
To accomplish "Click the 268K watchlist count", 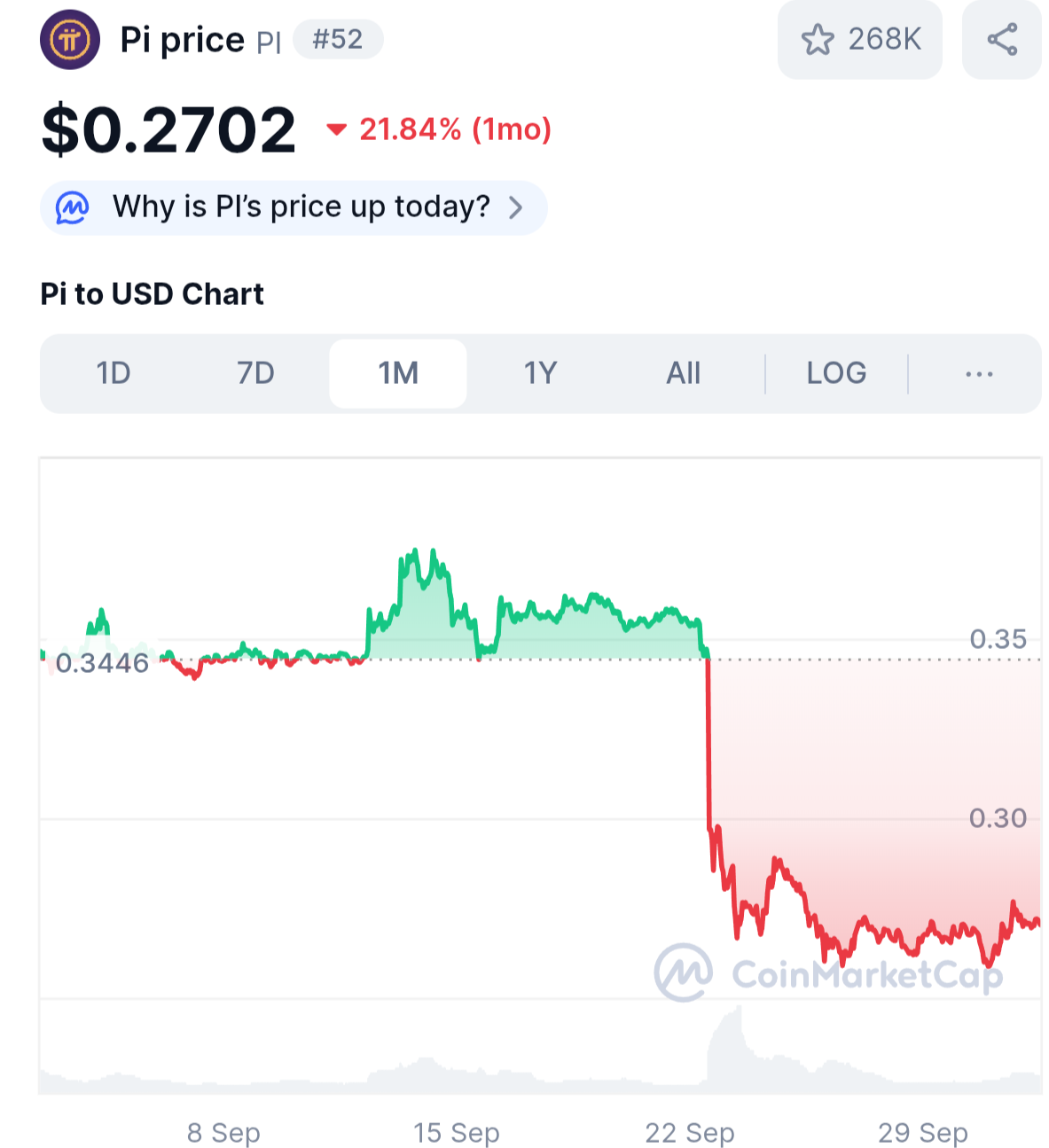I will click(884, 40).
